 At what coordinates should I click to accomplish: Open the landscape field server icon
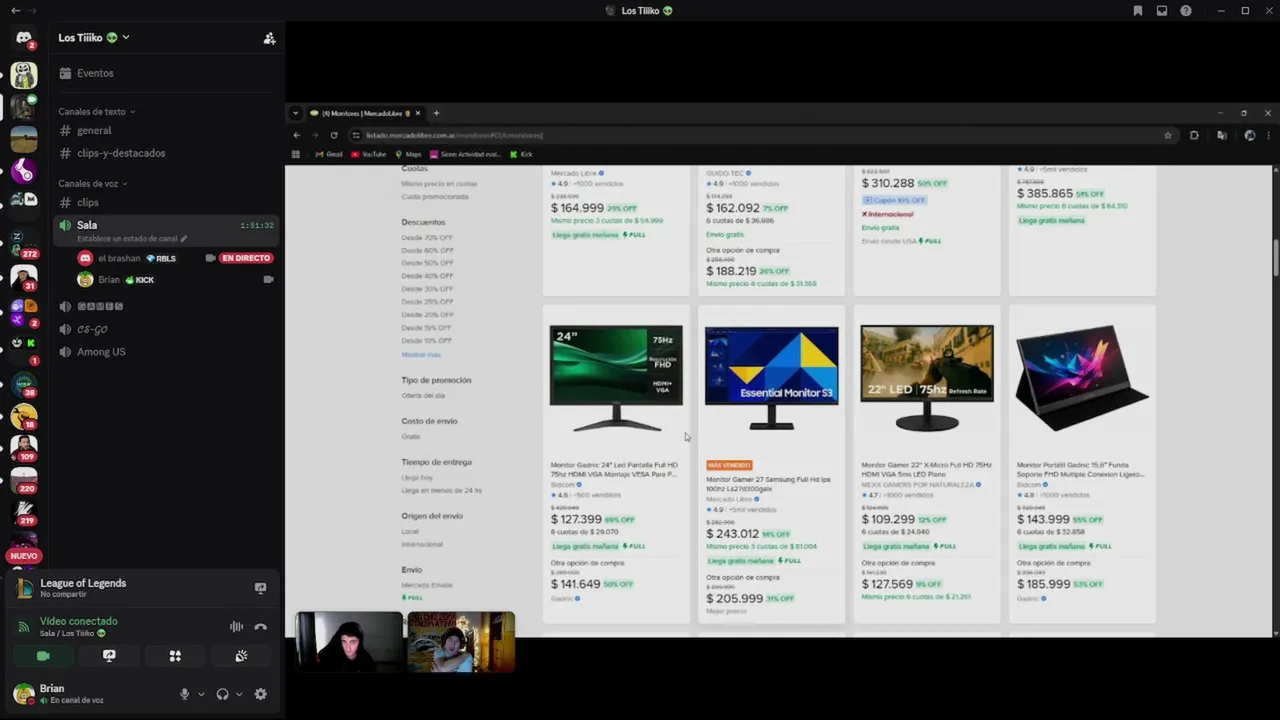coord(24,139)
